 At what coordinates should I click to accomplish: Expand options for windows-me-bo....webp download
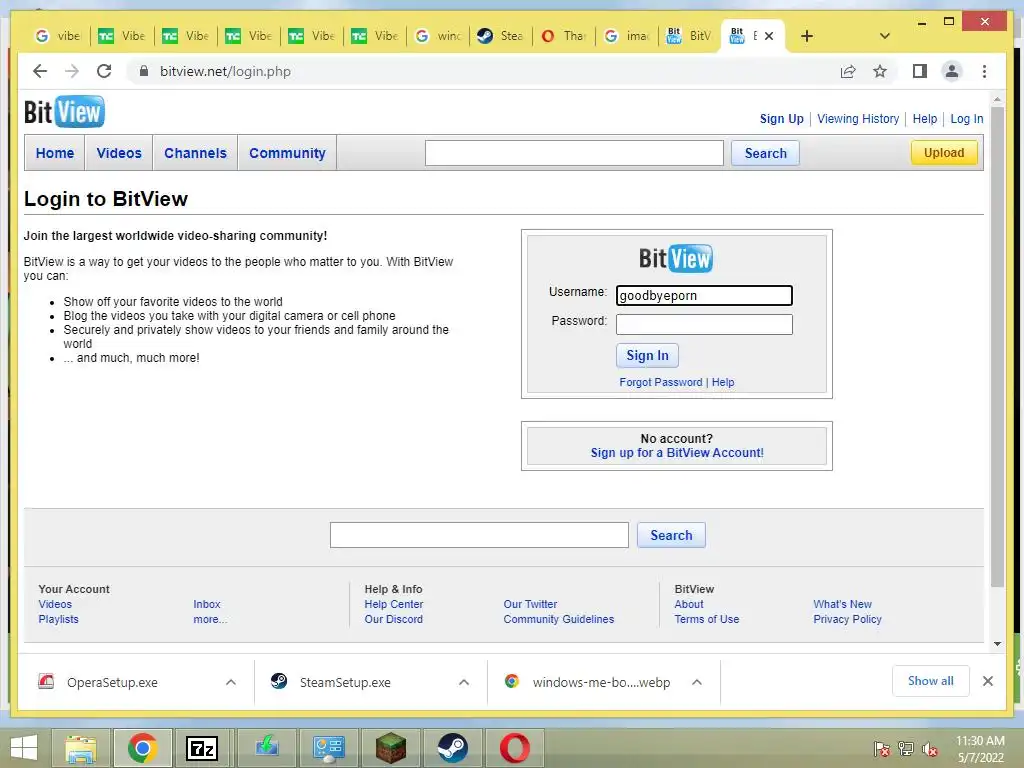(697, 682)
